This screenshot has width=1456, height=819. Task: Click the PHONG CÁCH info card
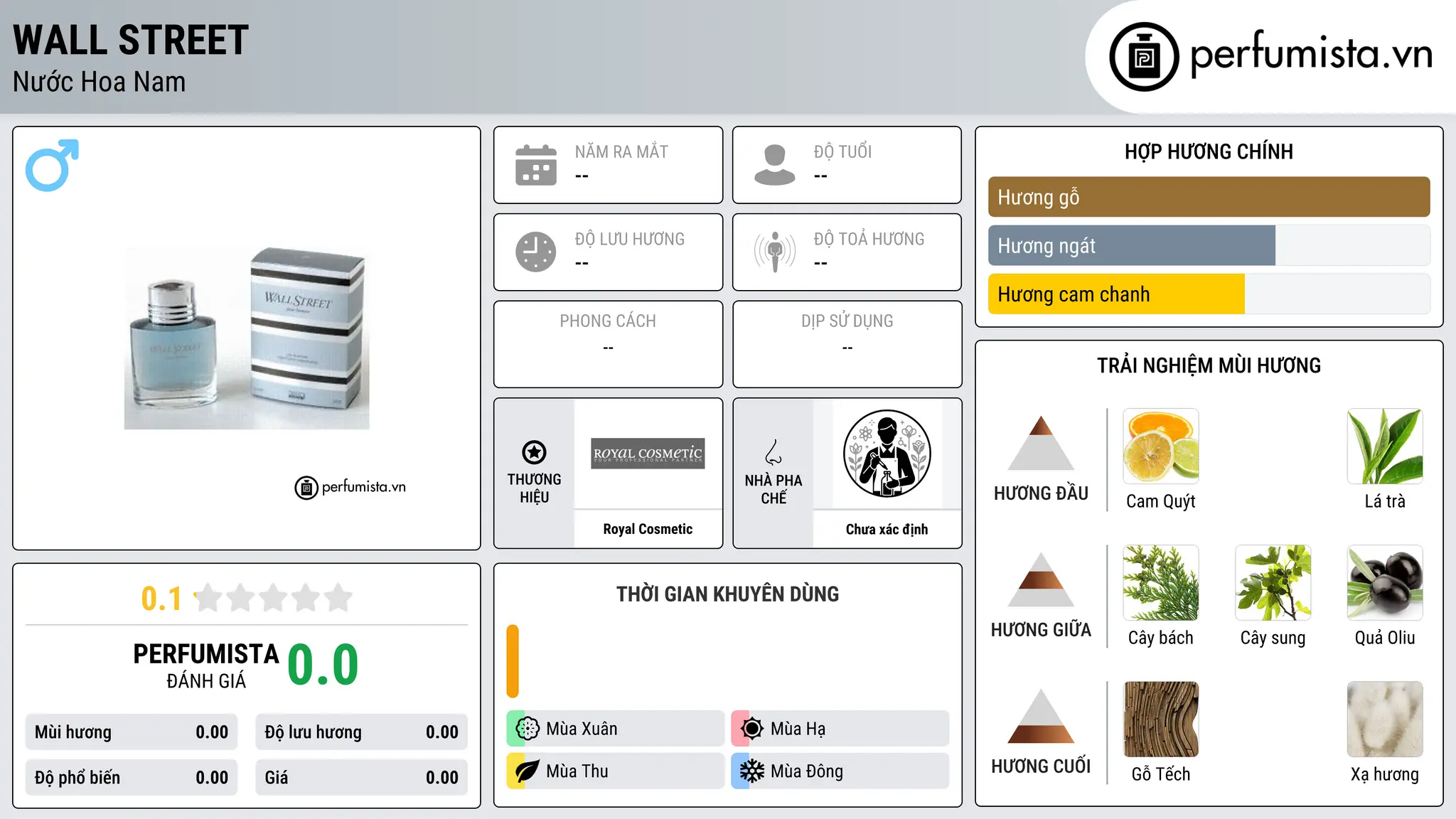(x=608, y=344)
